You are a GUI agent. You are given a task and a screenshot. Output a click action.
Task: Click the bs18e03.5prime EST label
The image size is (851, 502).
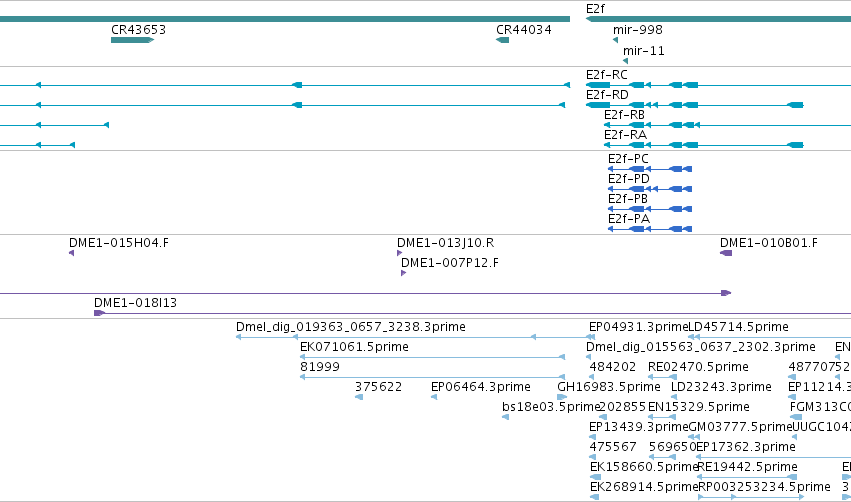point(551,407)
